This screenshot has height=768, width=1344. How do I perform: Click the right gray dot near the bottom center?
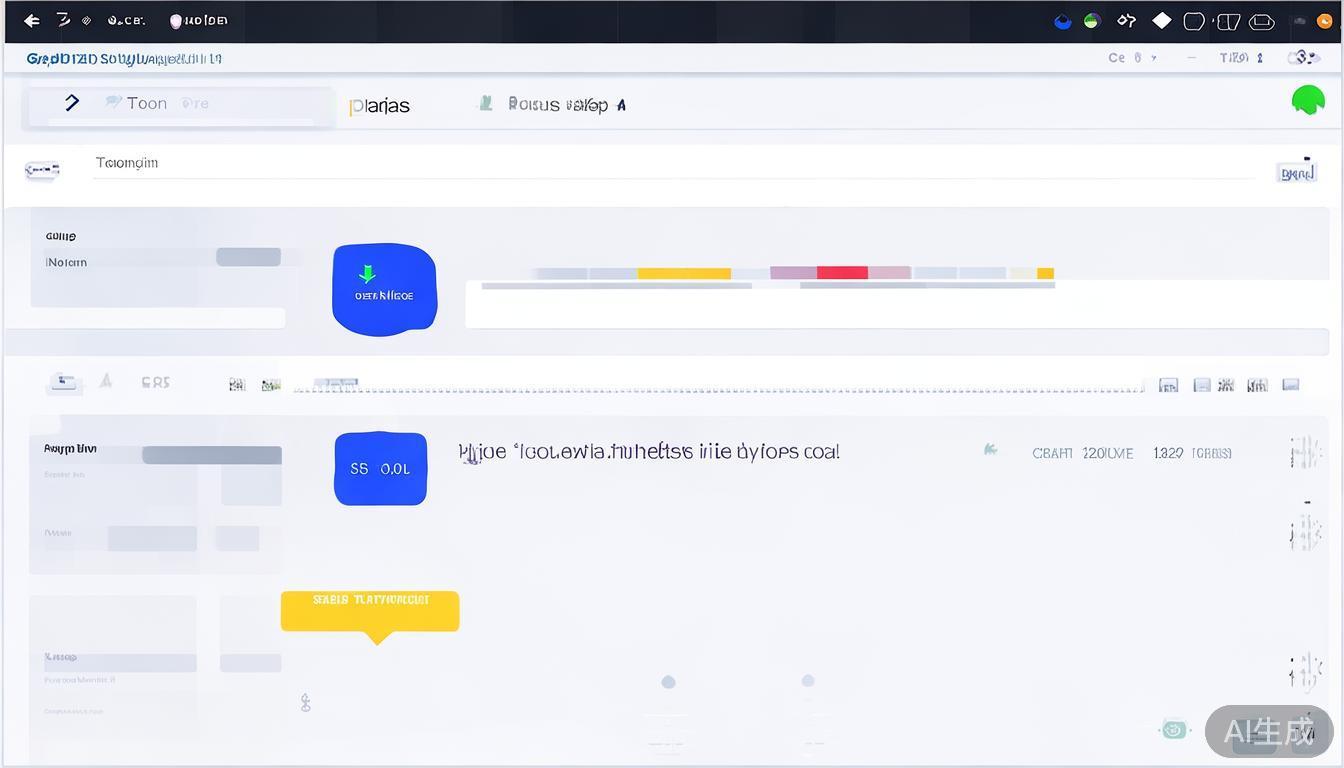click(x=808, y=681)
